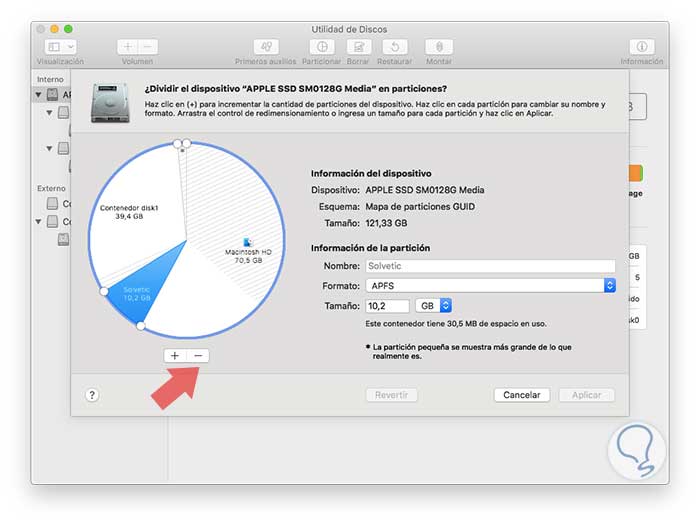Click the resize handle at the Solvetic left edge

click(x=104, y=291)
